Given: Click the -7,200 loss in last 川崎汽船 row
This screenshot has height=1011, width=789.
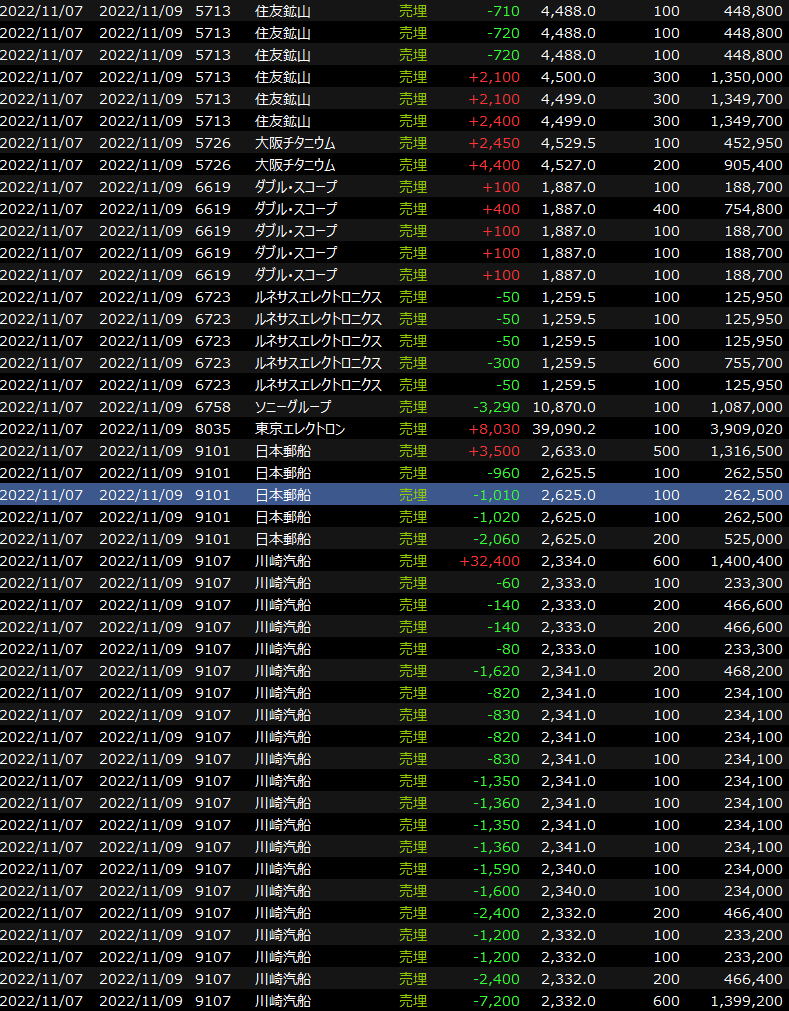Looking at the screenshot, I should coord(497,1001).
